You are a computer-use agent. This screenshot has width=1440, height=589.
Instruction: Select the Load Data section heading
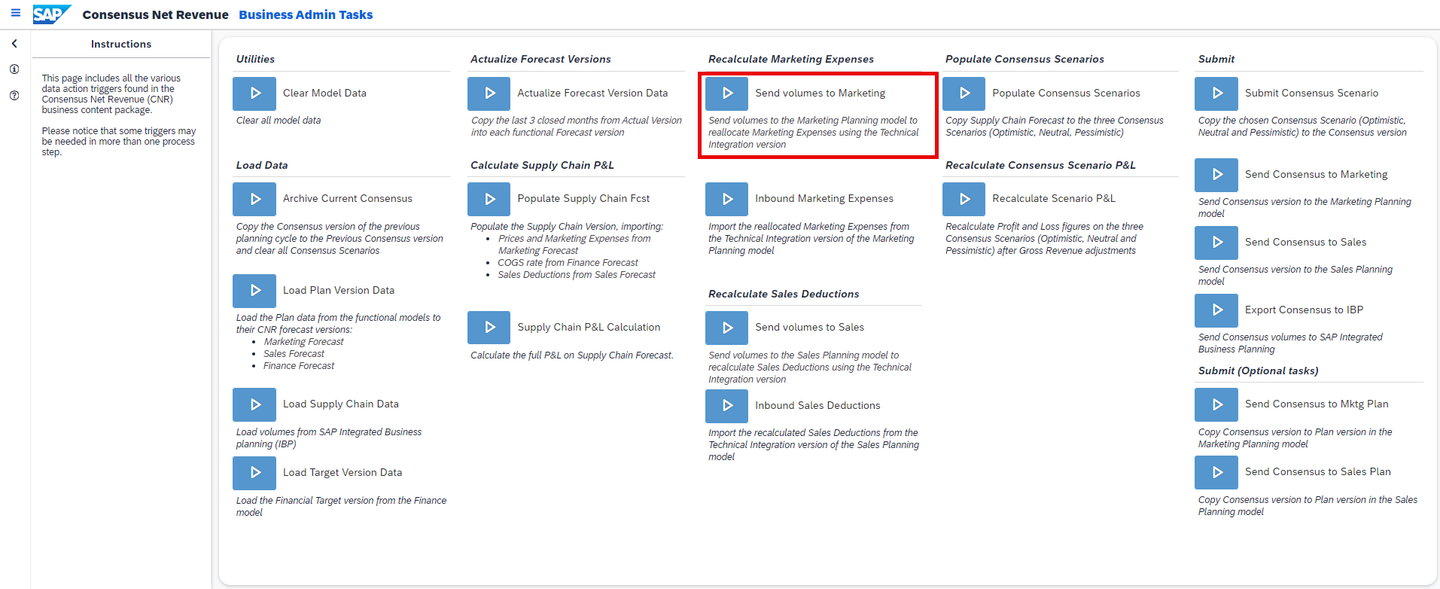pyautogui.click(x=262, y=165)
